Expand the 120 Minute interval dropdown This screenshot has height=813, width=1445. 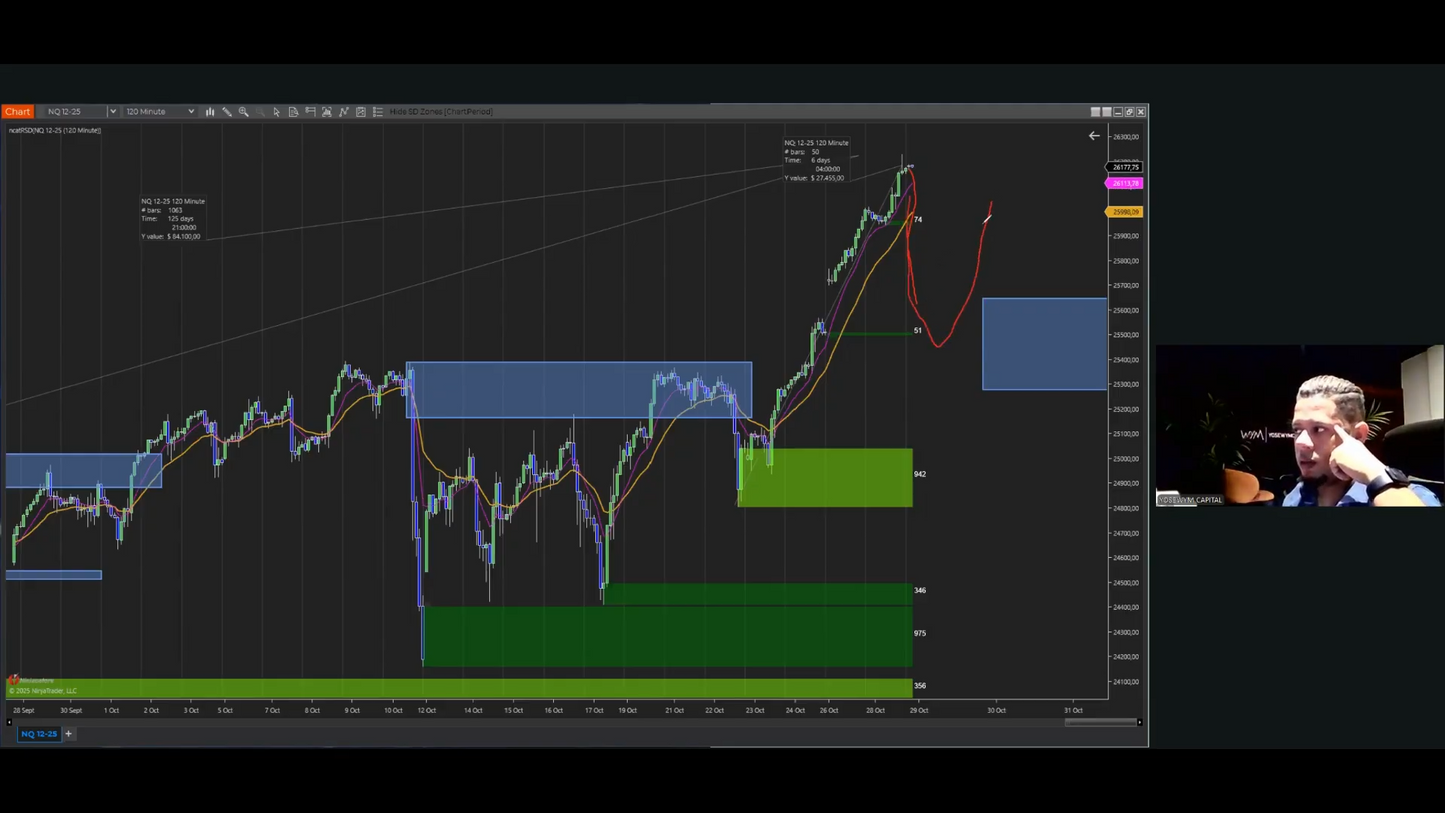coord(191,112)
